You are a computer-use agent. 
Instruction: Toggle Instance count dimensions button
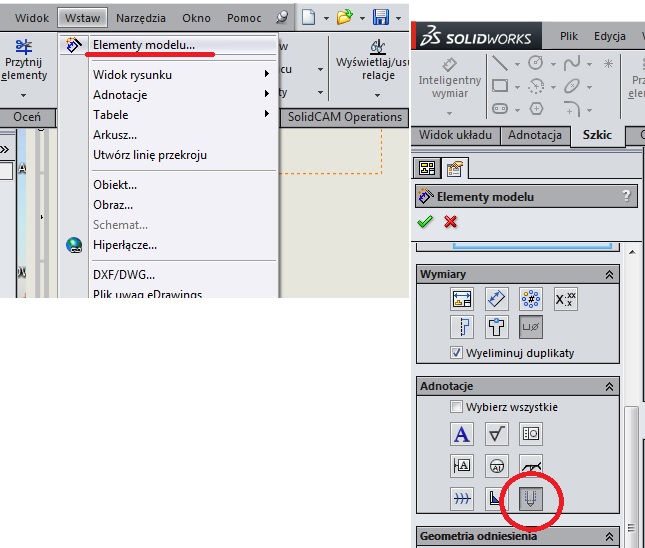531,299
